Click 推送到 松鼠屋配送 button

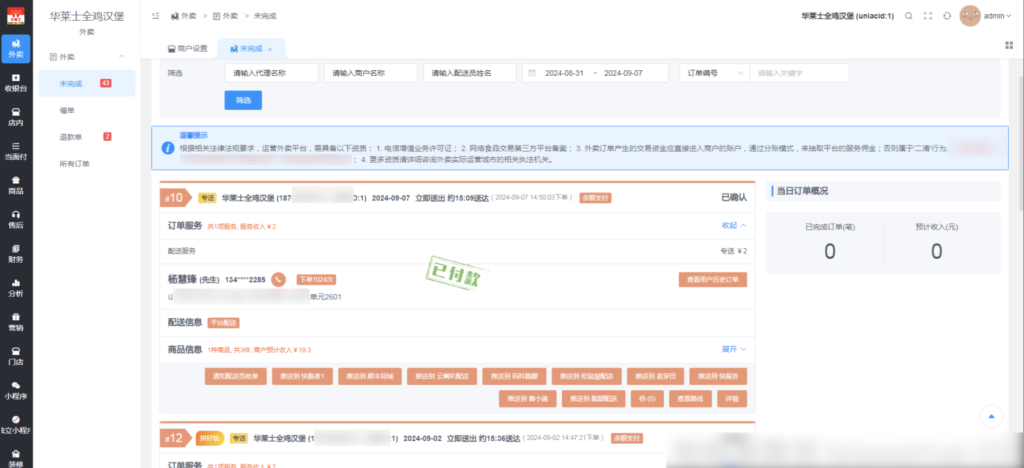586,377
